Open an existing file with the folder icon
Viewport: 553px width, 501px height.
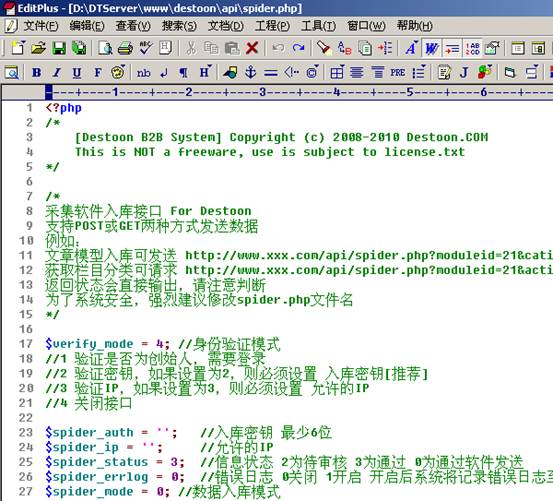[x=38, y=48]
